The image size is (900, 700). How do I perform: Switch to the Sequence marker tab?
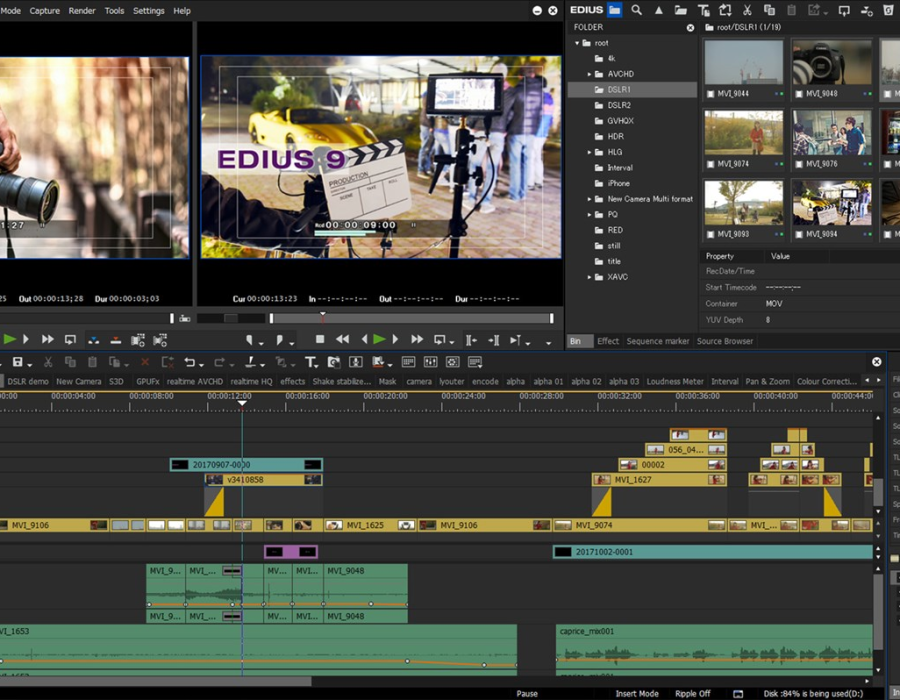tap(658, 341)
